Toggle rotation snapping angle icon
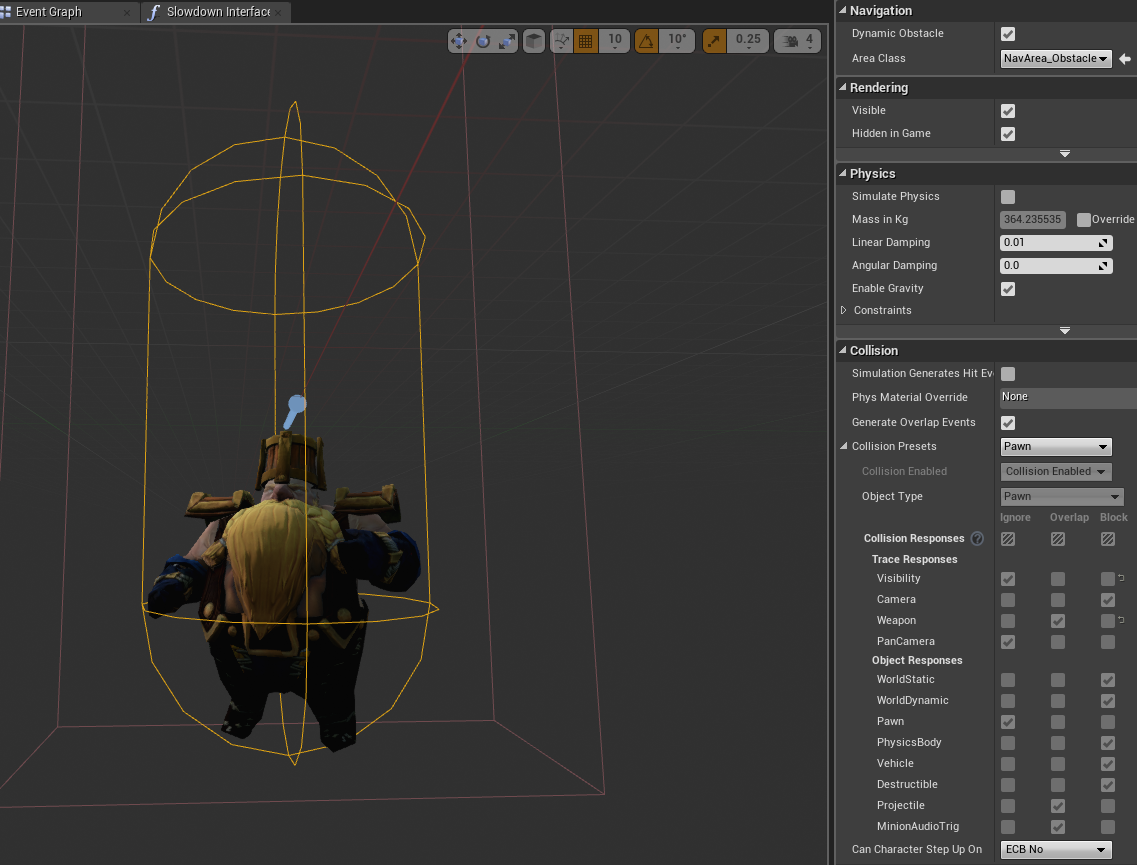The image size is (1137, 865). coord(646,41)
